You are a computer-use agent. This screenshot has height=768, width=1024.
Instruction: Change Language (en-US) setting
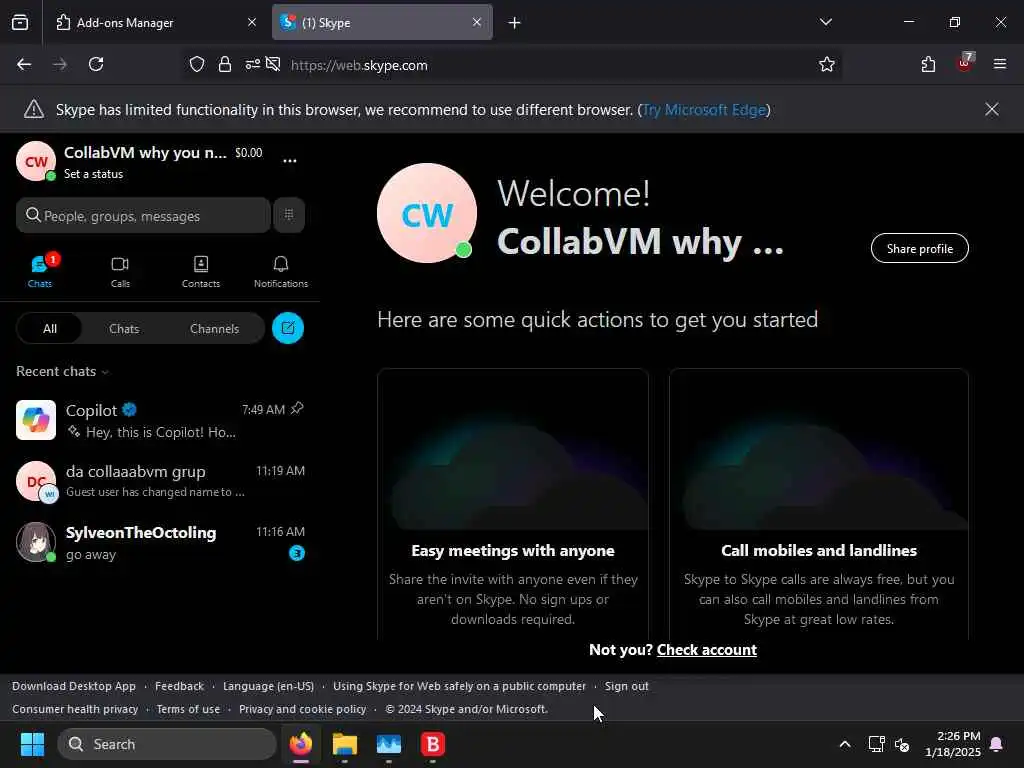pos(268,686)
